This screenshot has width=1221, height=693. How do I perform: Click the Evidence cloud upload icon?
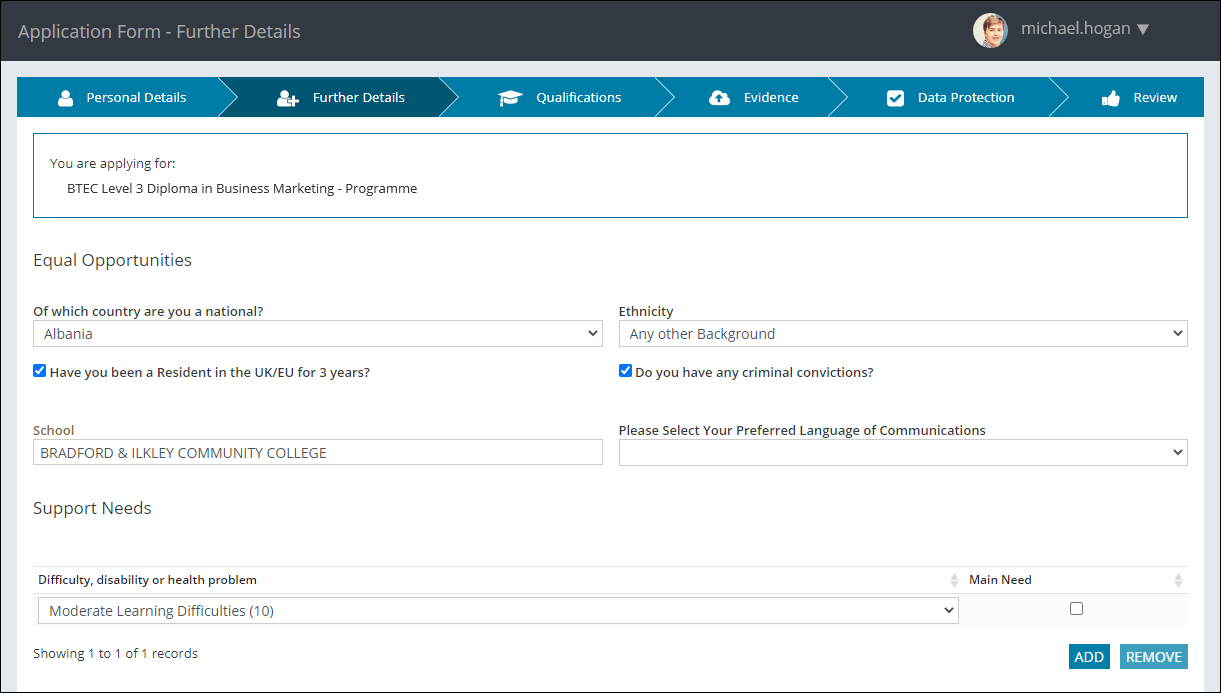click(719, 98)
